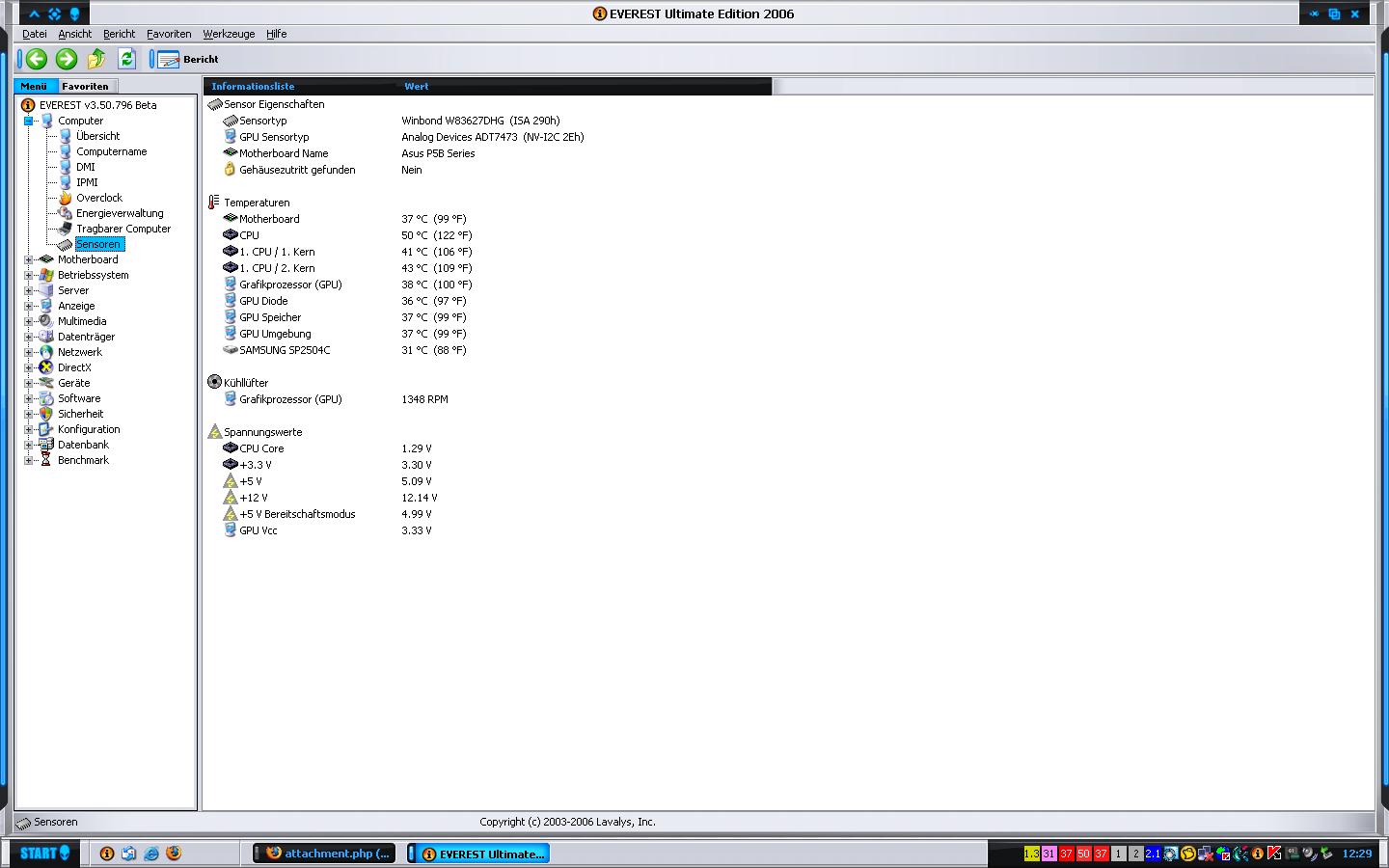Open the Bericht report button in toolbar

(188, 60)
